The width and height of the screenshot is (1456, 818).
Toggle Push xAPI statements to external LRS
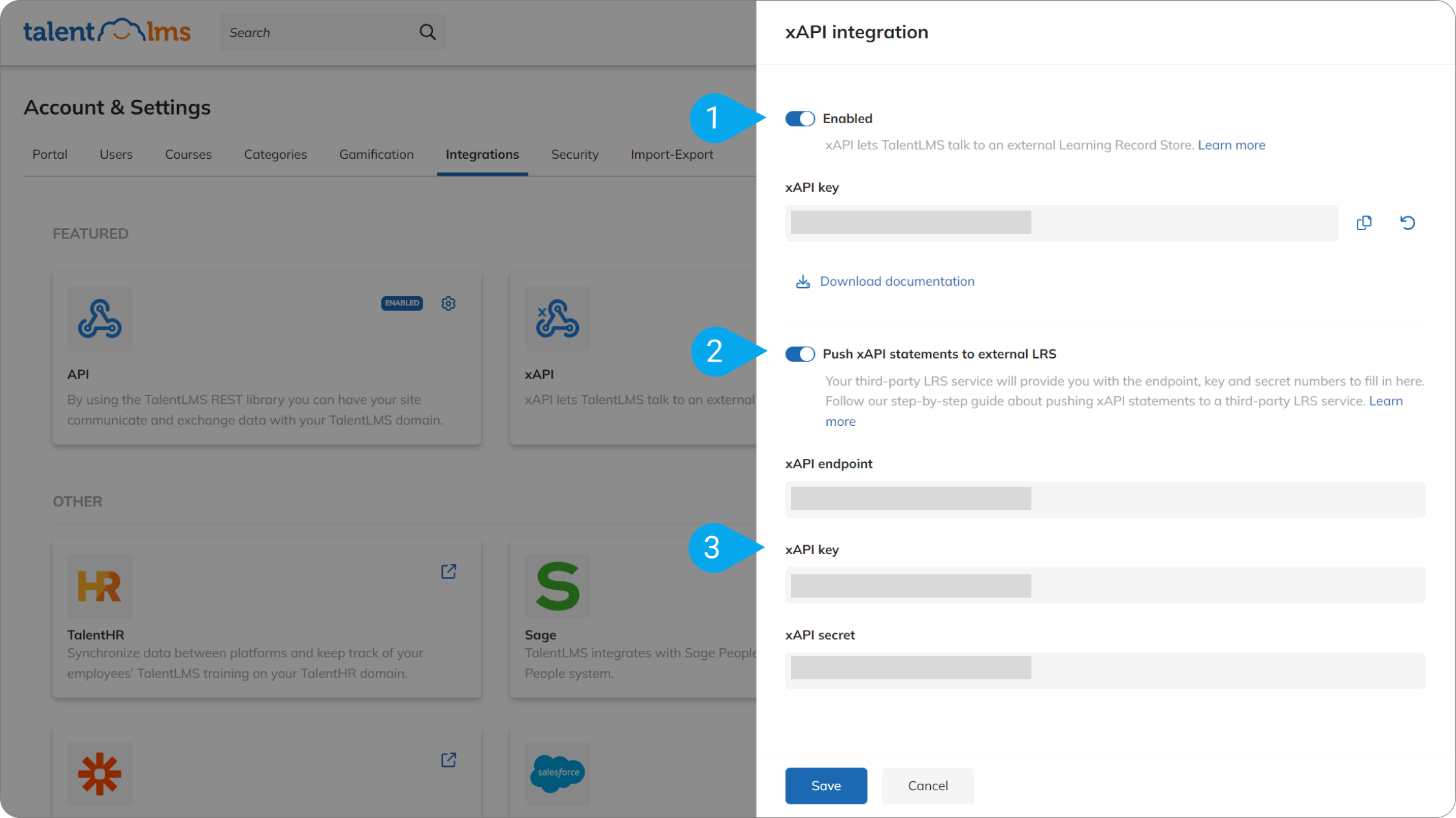click(x=800, y=354)
